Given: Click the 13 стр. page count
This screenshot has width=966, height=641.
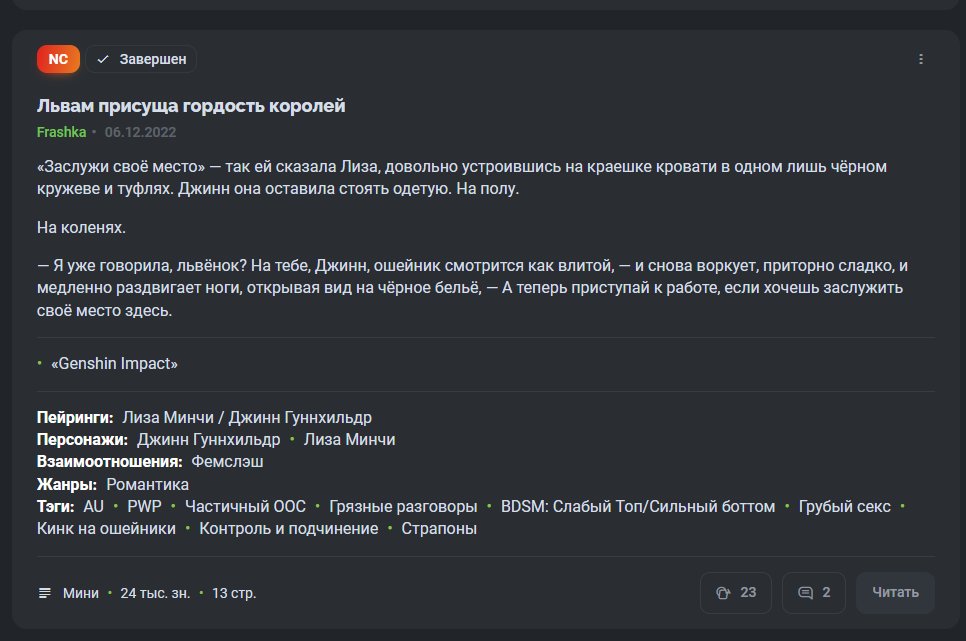Looking at the screenshot, I should tap(234, 593).
